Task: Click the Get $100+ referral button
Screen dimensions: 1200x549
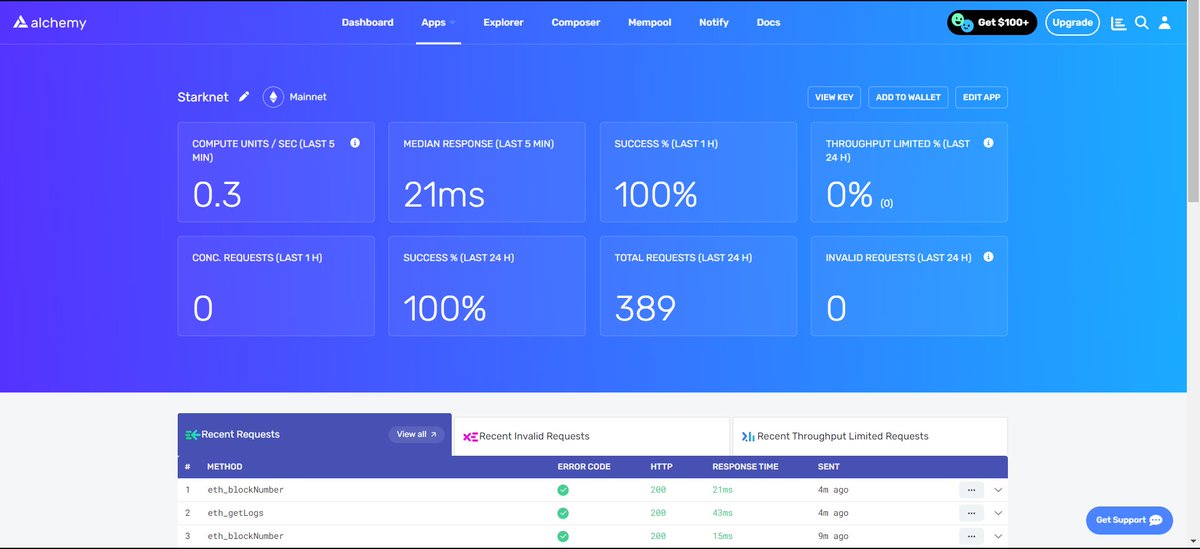Action: (x=992, y=22)
